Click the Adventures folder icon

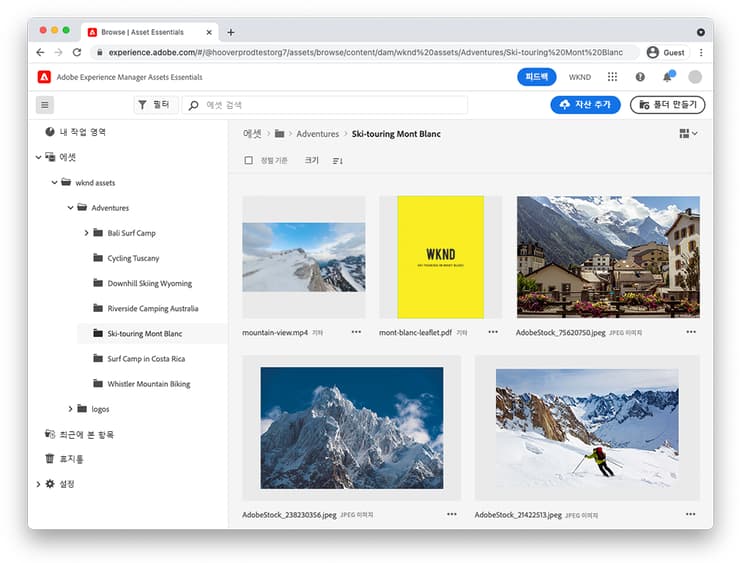pos(82,208)
